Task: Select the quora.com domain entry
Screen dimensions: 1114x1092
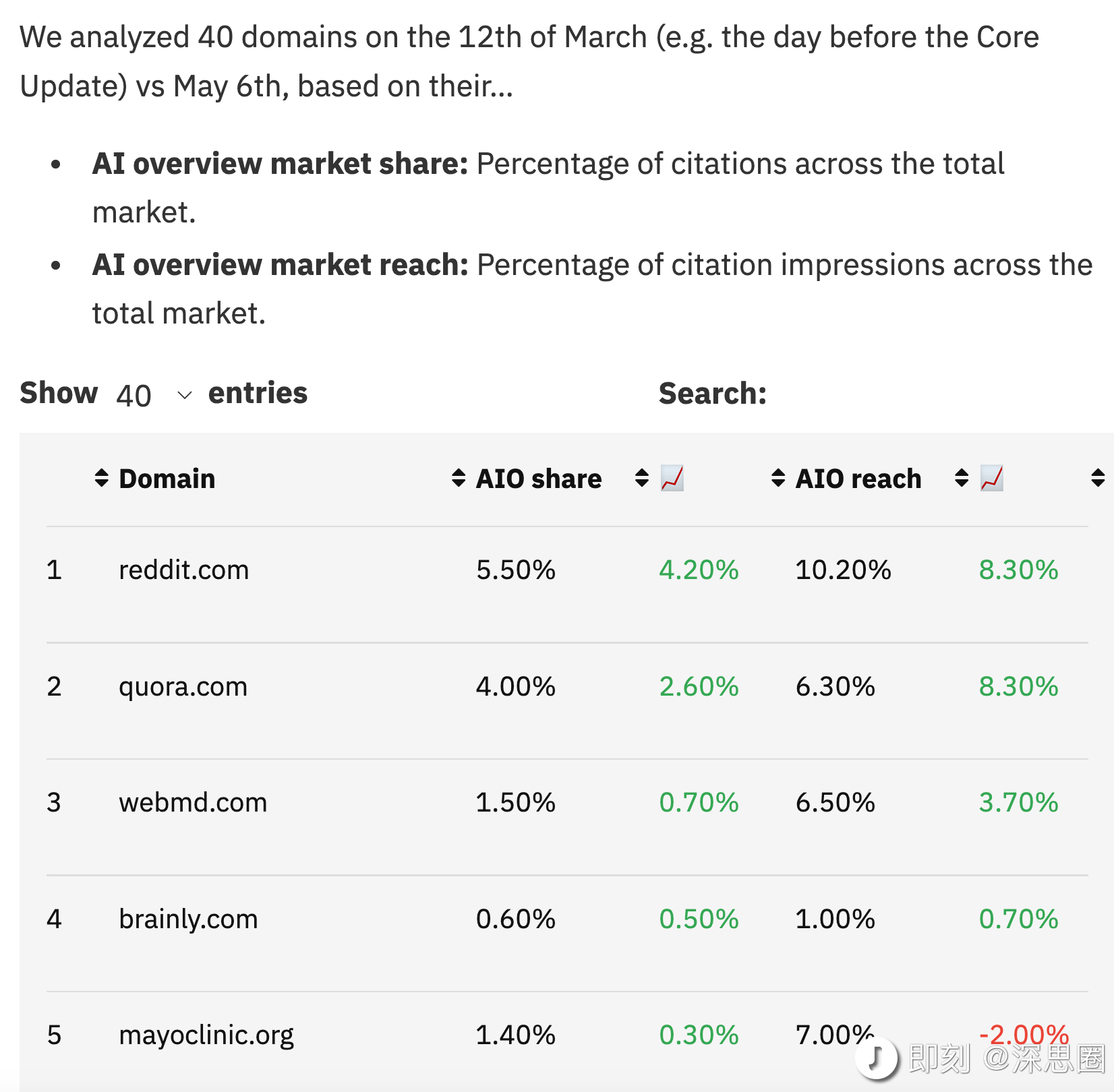Action: click(183, 687)
